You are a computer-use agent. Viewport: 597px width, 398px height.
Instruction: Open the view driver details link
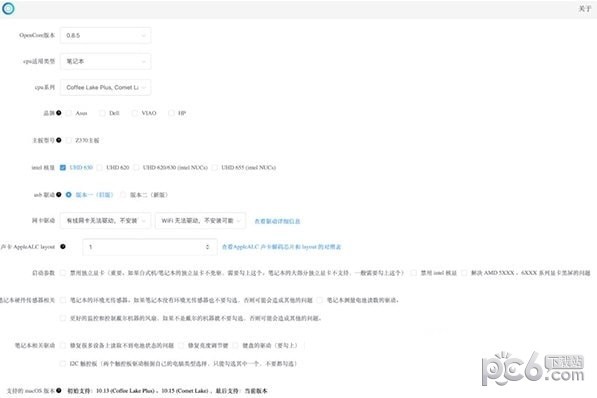[x=277, y=221]
